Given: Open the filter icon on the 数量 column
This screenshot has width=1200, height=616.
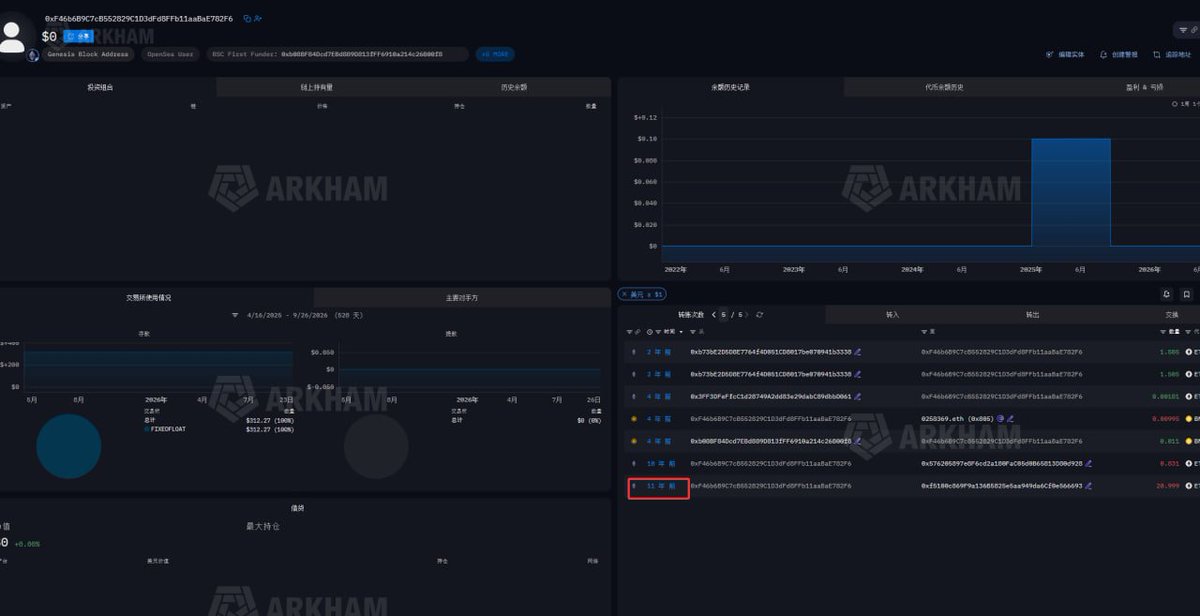Looking at the screenshot, I should 1162,331.
